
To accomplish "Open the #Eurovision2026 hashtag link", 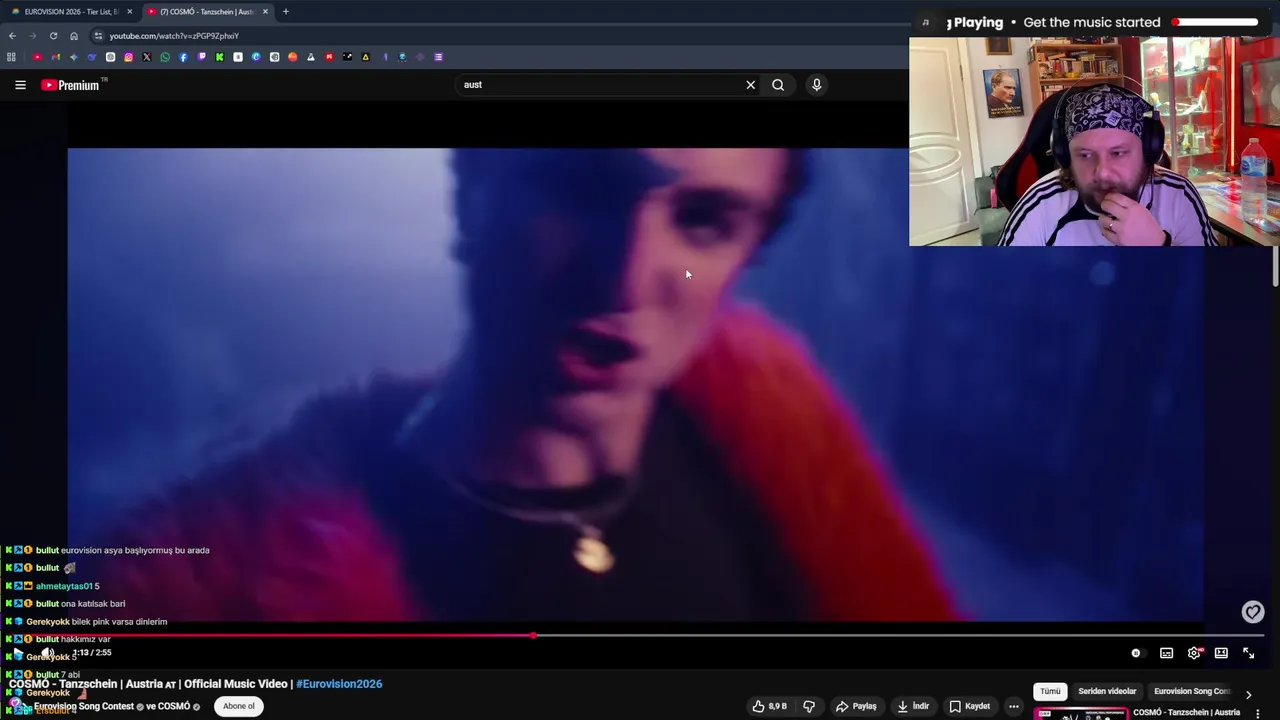I will tap(339, 684).
